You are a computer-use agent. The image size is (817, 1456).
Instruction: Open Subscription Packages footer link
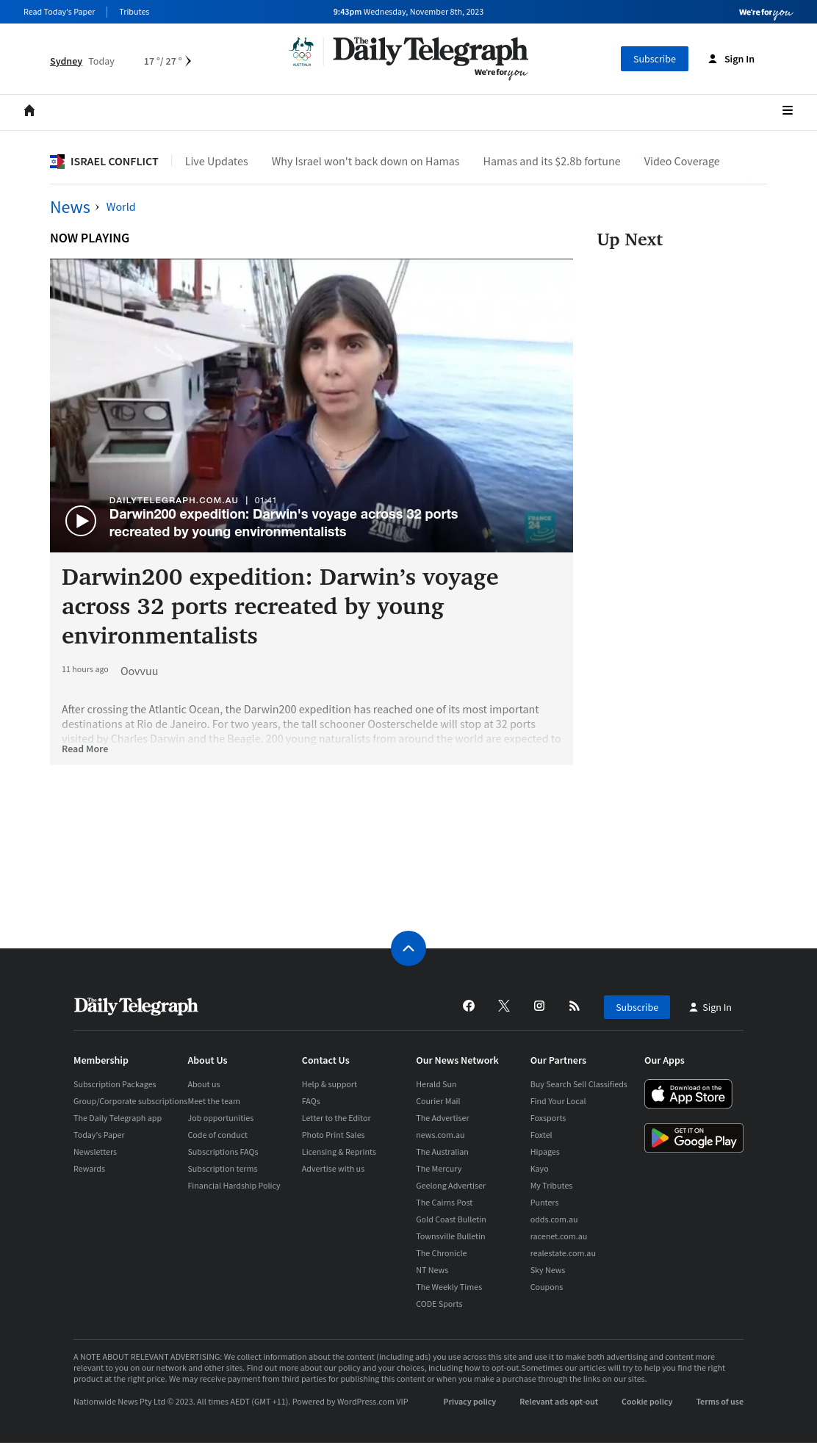coord(115,1084)
